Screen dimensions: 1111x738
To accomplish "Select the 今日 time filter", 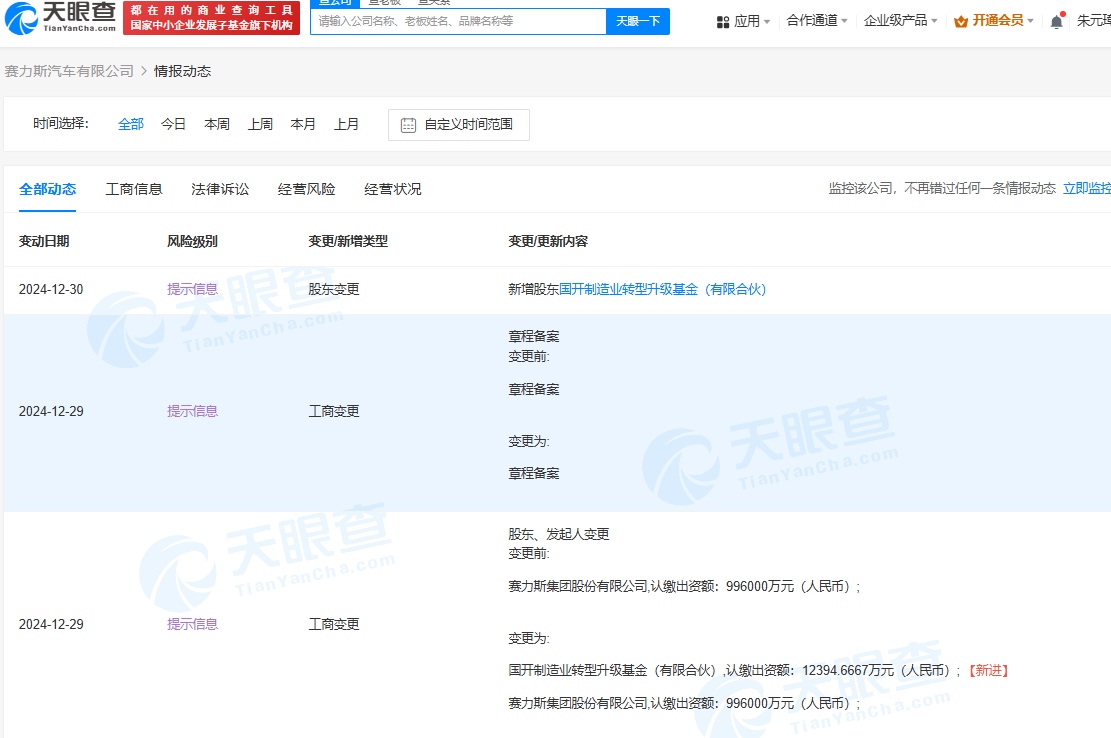I will [x=172, y=123].
